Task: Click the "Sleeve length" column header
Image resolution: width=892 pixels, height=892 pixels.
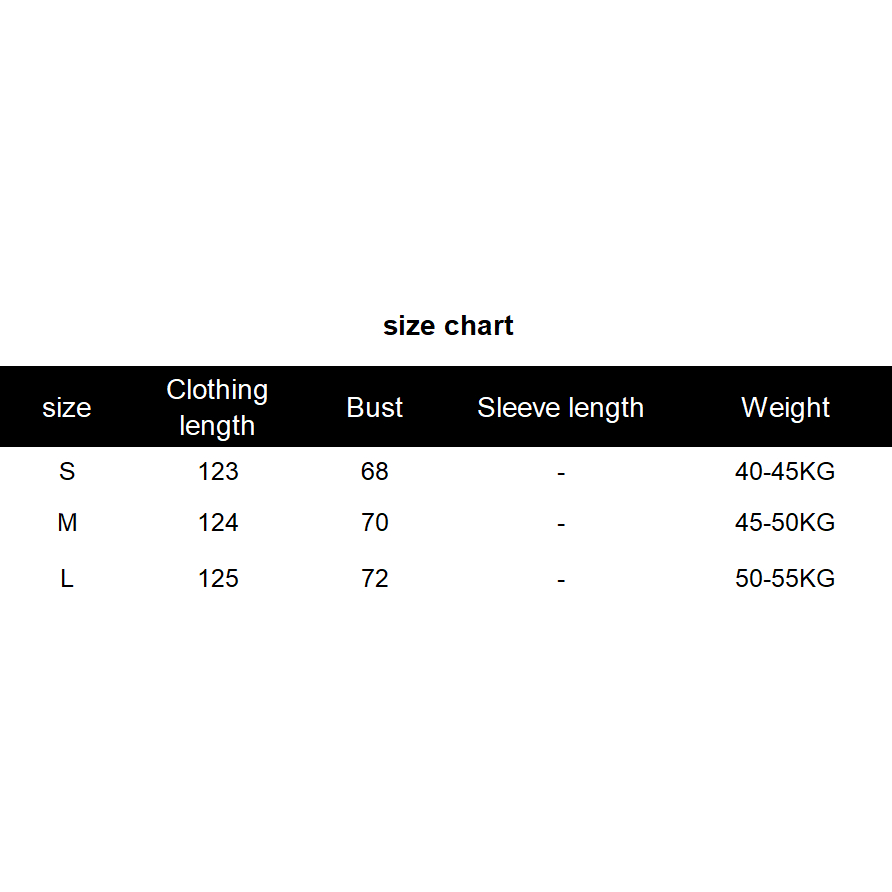Action: point(560,408)
